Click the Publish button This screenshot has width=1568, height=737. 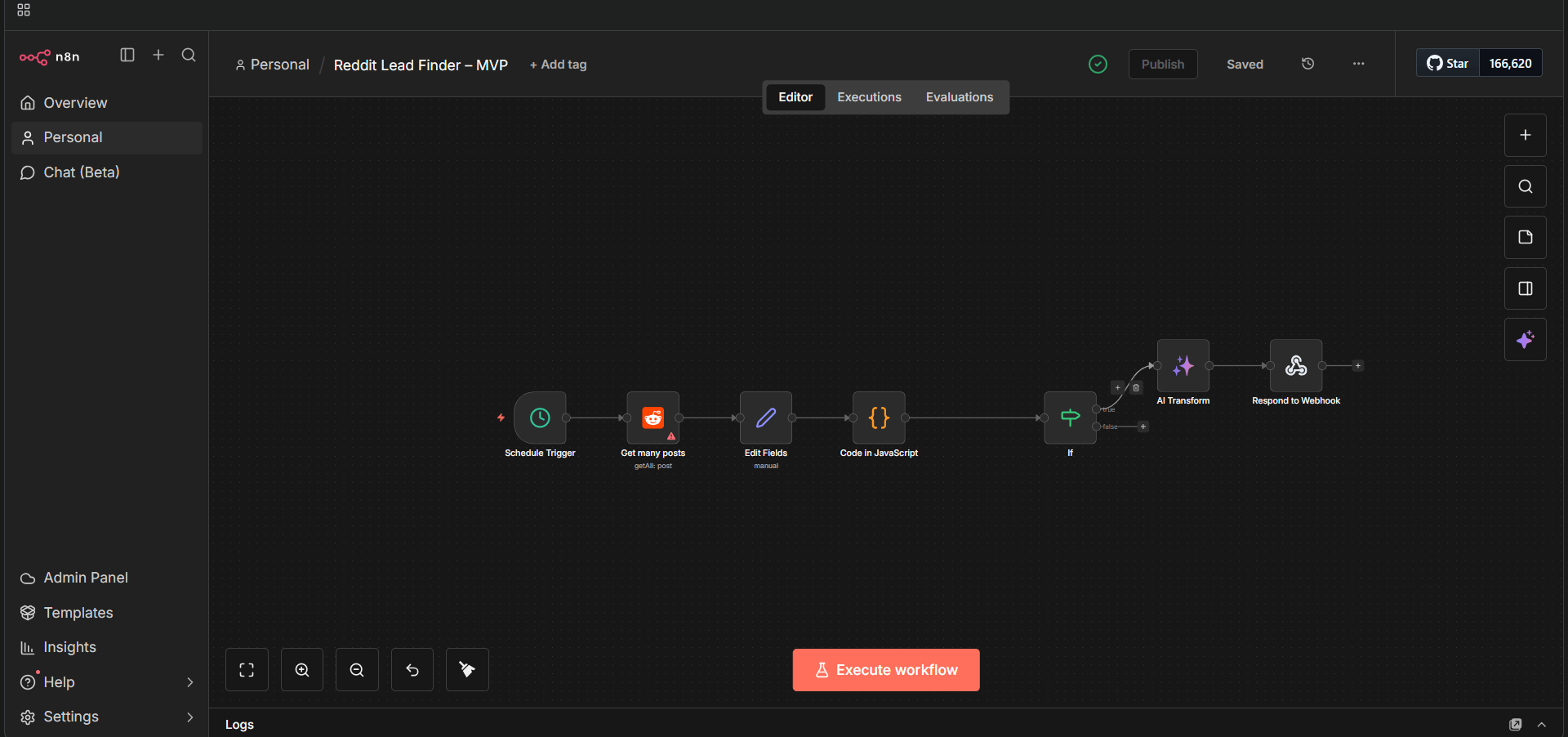point(1163,65)
